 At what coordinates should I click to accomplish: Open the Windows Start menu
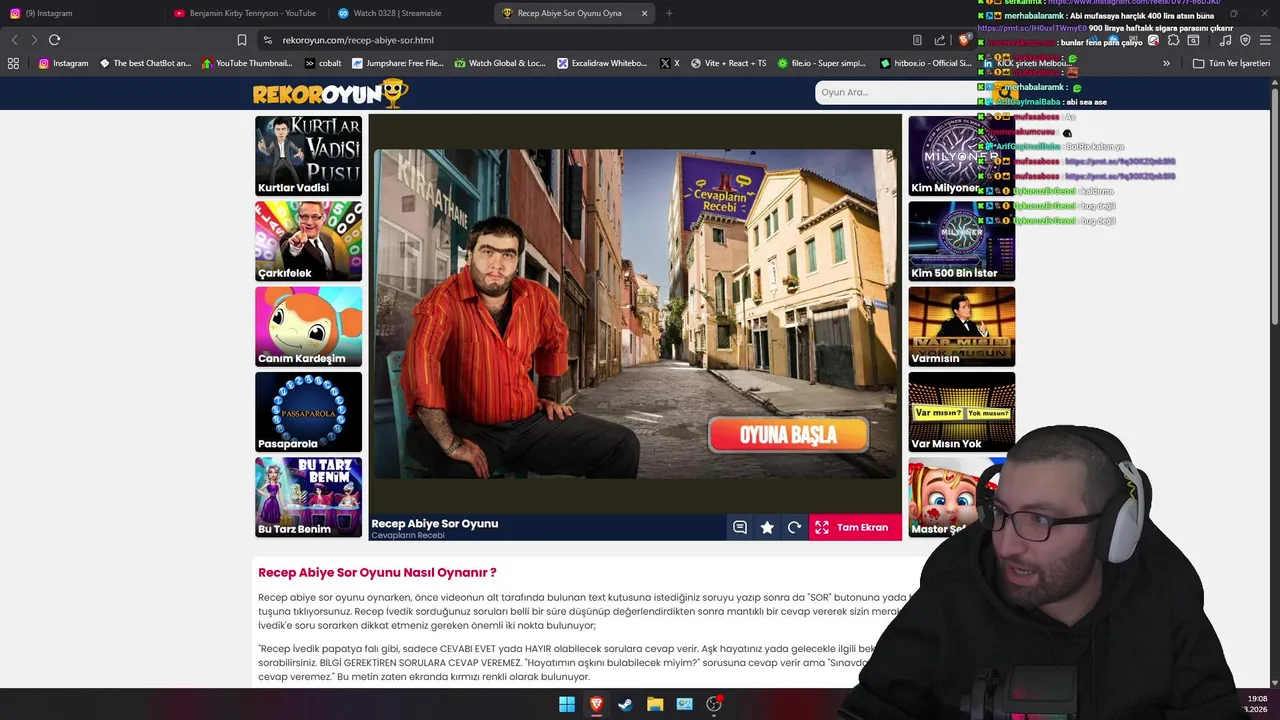click(x=567, y=704)
